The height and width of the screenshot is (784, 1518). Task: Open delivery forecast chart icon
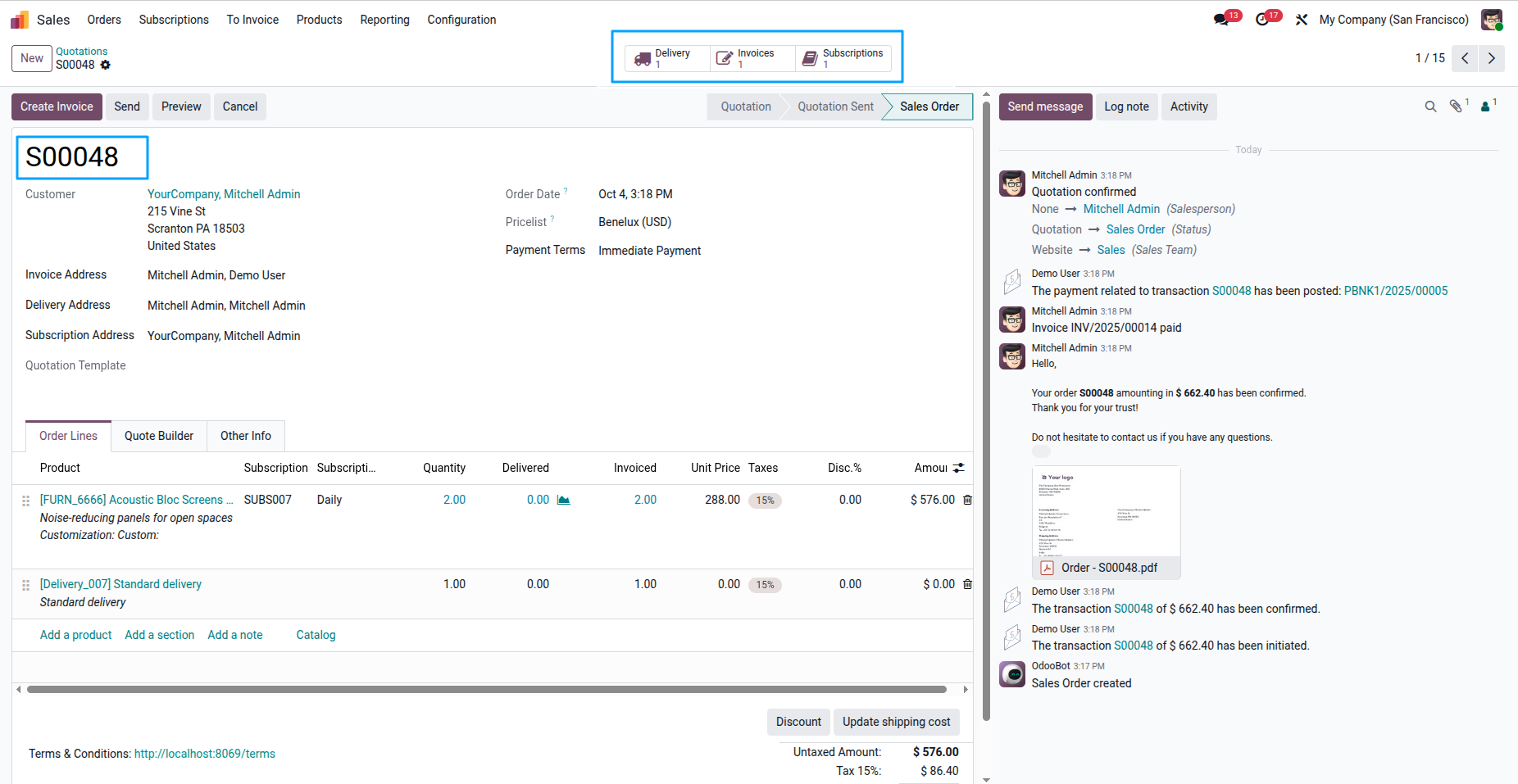tap(563, 500)
